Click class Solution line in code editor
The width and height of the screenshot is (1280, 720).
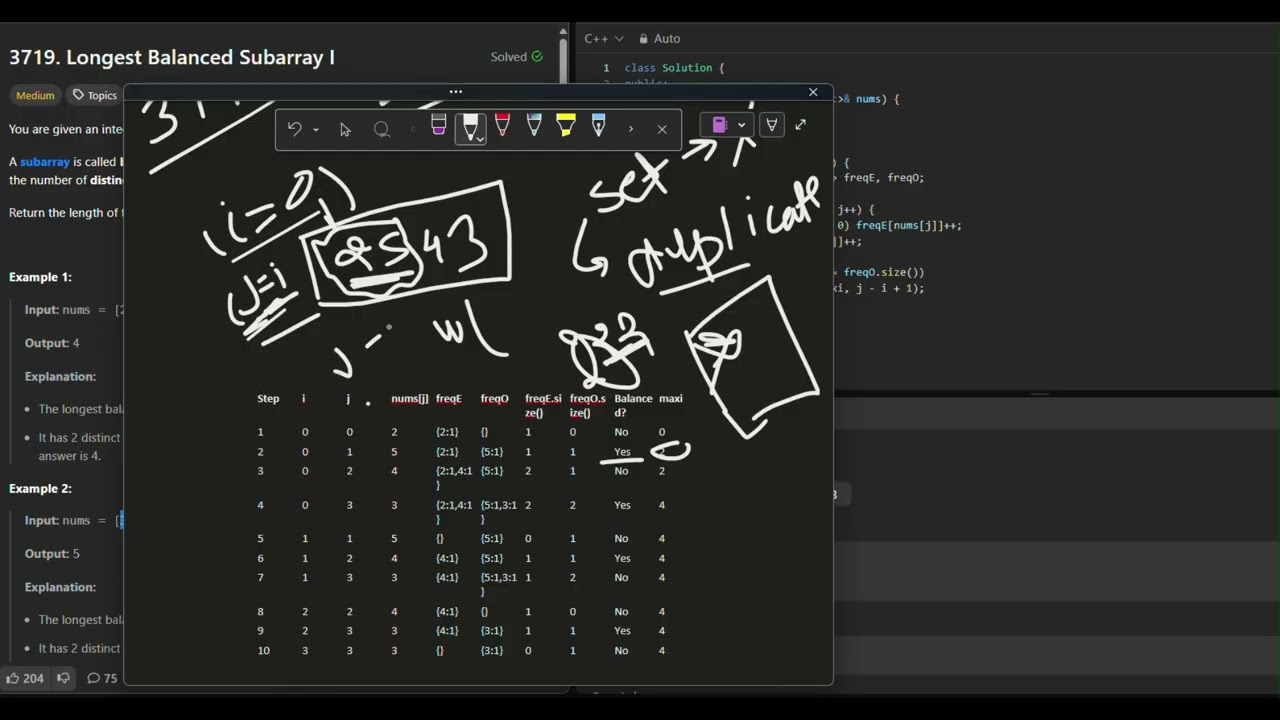tap(674, 68)
